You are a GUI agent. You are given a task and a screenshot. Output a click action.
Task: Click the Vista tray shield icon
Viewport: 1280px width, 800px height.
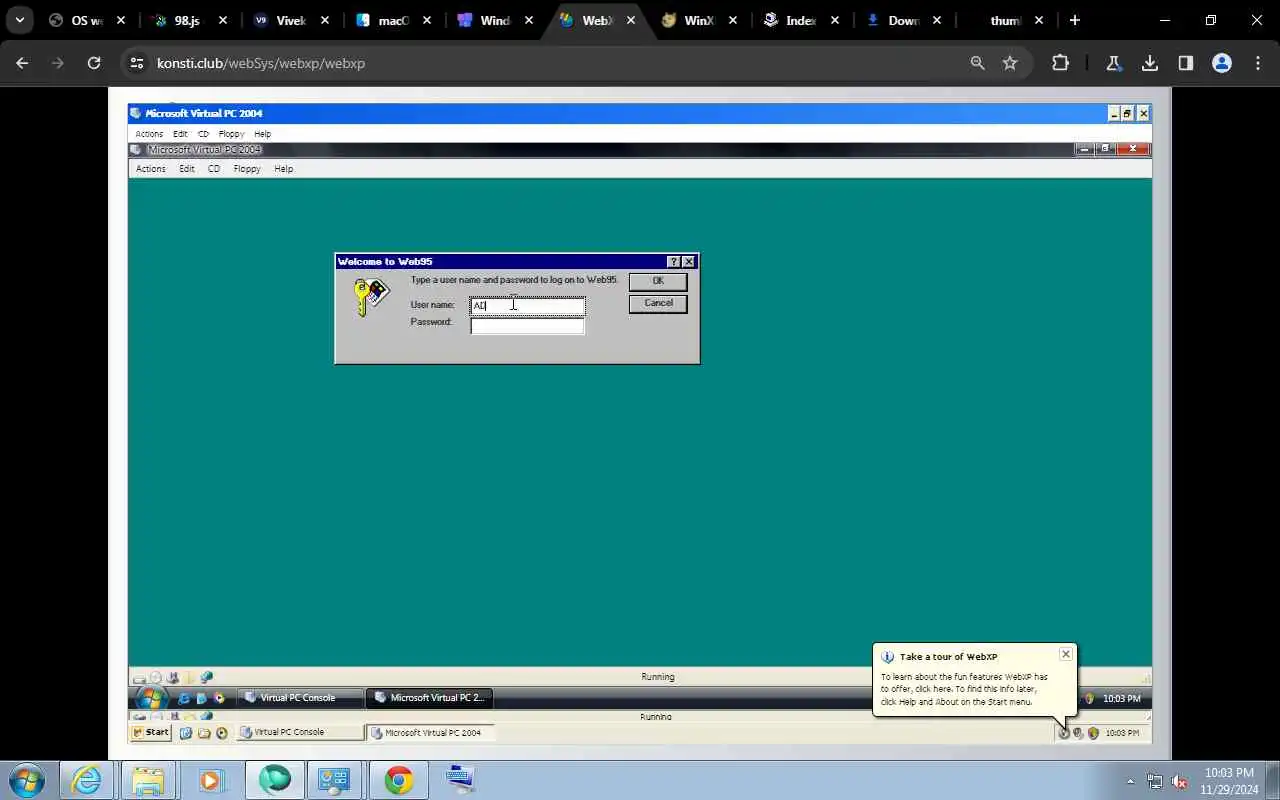[1089, 698]
